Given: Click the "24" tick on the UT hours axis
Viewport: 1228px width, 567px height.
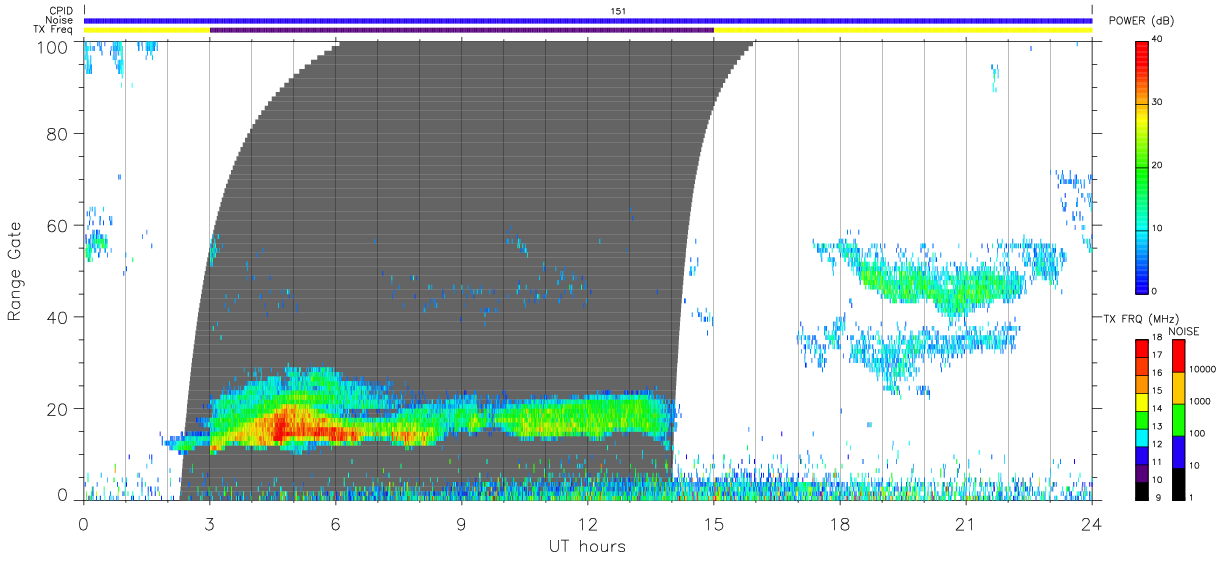Looking at the screenshot, I should point(1091,523).
